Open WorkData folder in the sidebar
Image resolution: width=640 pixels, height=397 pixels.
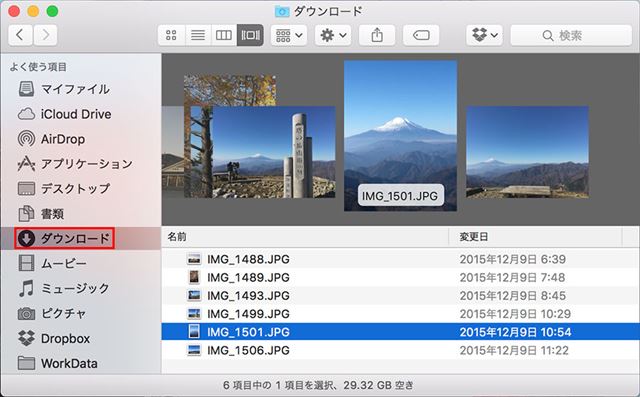pyautogui.click(x=58, y=363)
